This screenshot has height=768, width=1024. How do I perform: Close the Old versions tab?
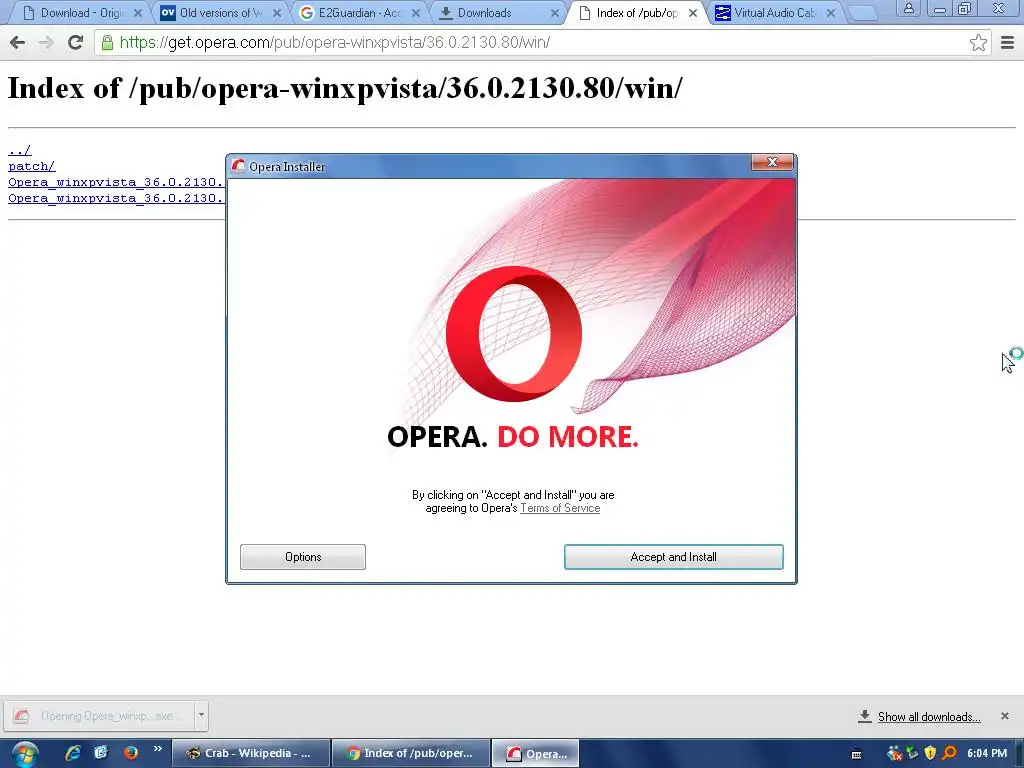coord(277,13)
